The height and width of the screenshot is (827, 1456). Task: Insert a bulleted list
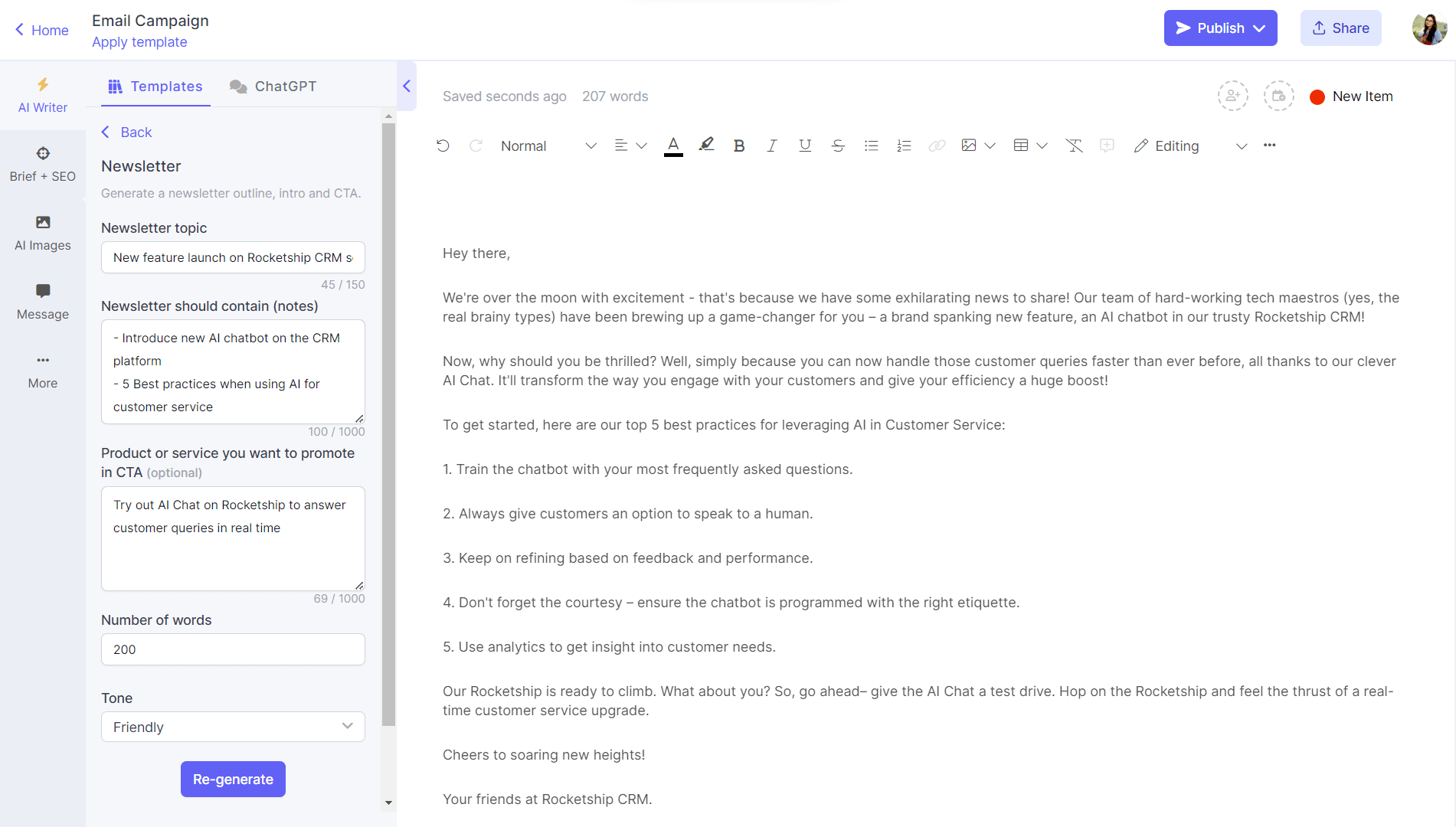coord(871,145)
